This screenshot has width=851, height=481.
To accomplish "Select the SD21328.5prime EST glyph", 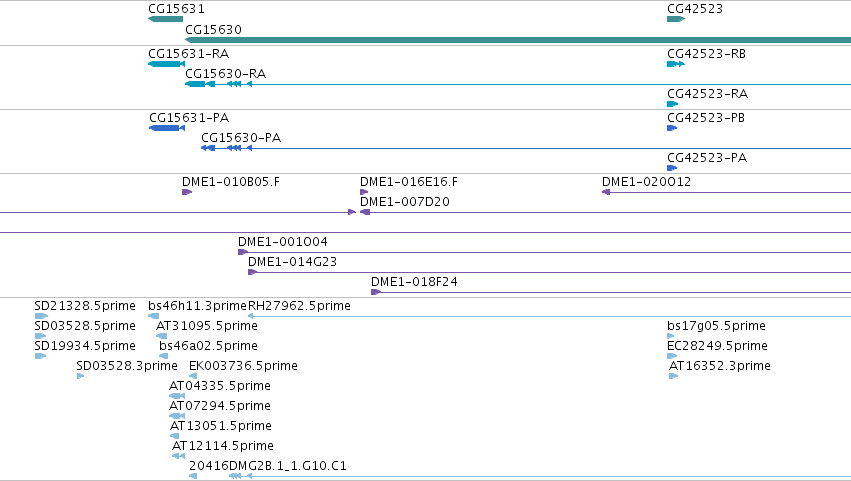I will click(41, 316).
